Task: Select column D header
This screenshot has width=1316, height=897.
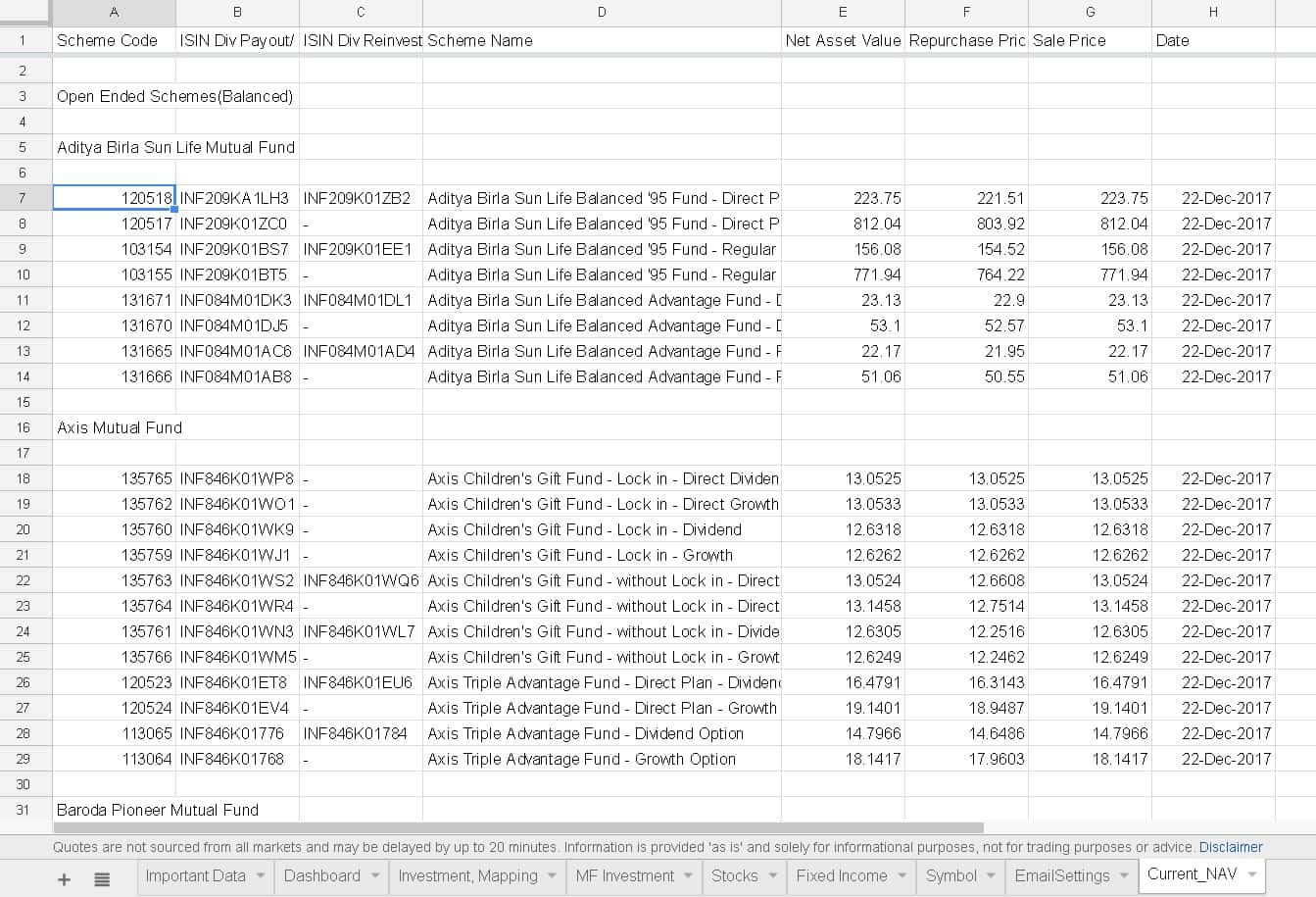Action: [602, 13]
